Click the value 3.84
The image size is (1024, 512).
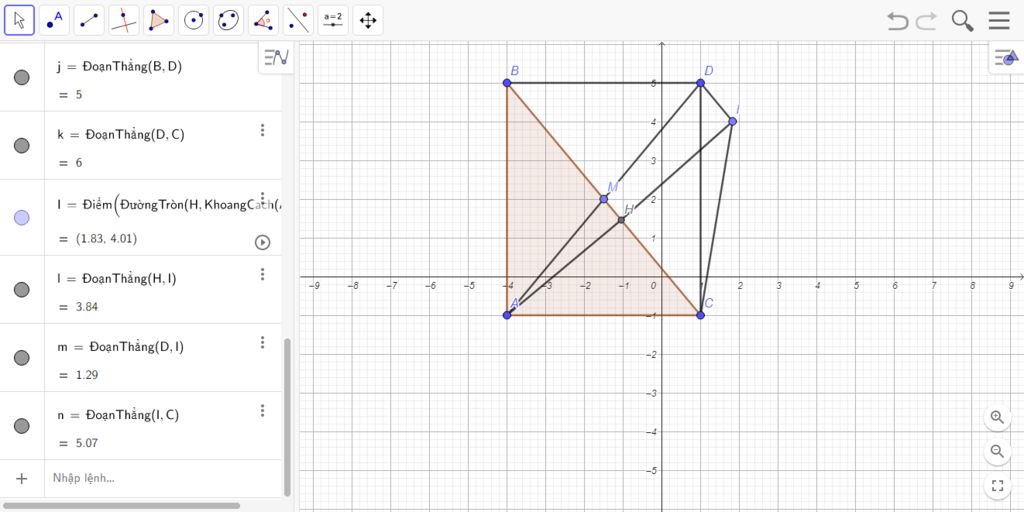[x=87, y=307]
